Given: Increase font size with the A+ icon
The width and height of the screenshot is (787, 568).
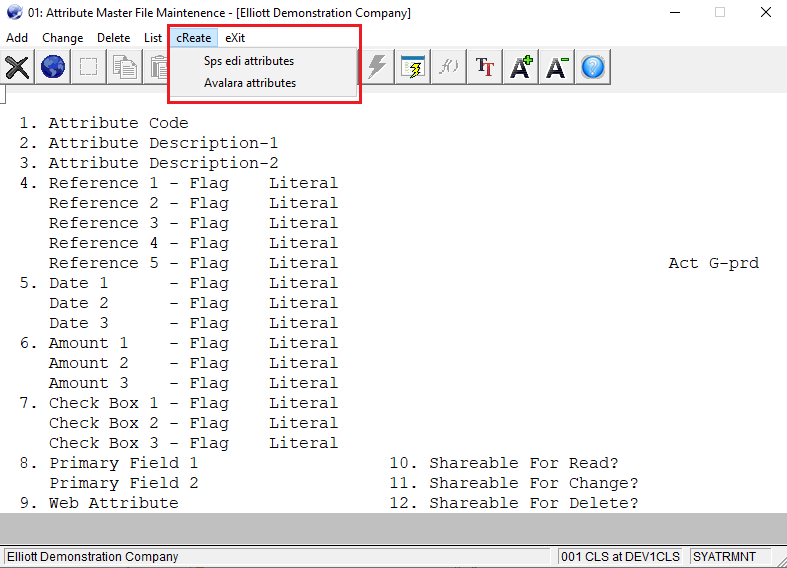Looking at the screenshot, I should pos(521,67).
